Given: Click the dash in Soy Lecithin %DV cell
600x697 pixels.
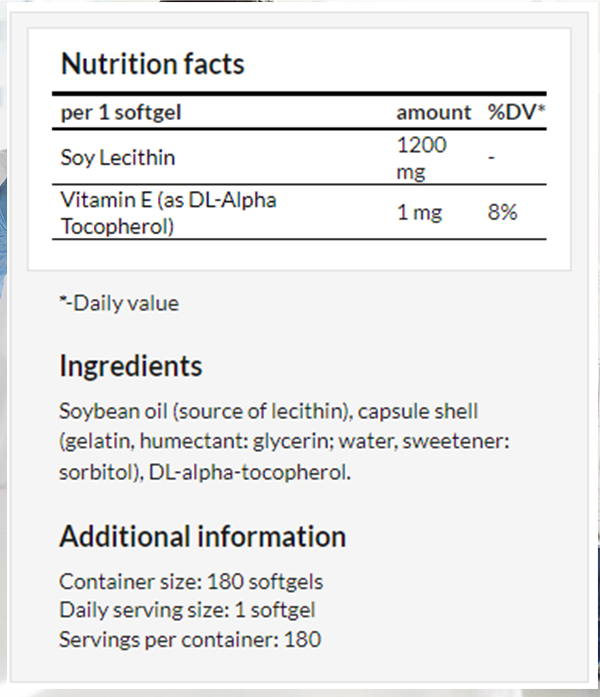Looking at the screenshot, I should point(491,157).
